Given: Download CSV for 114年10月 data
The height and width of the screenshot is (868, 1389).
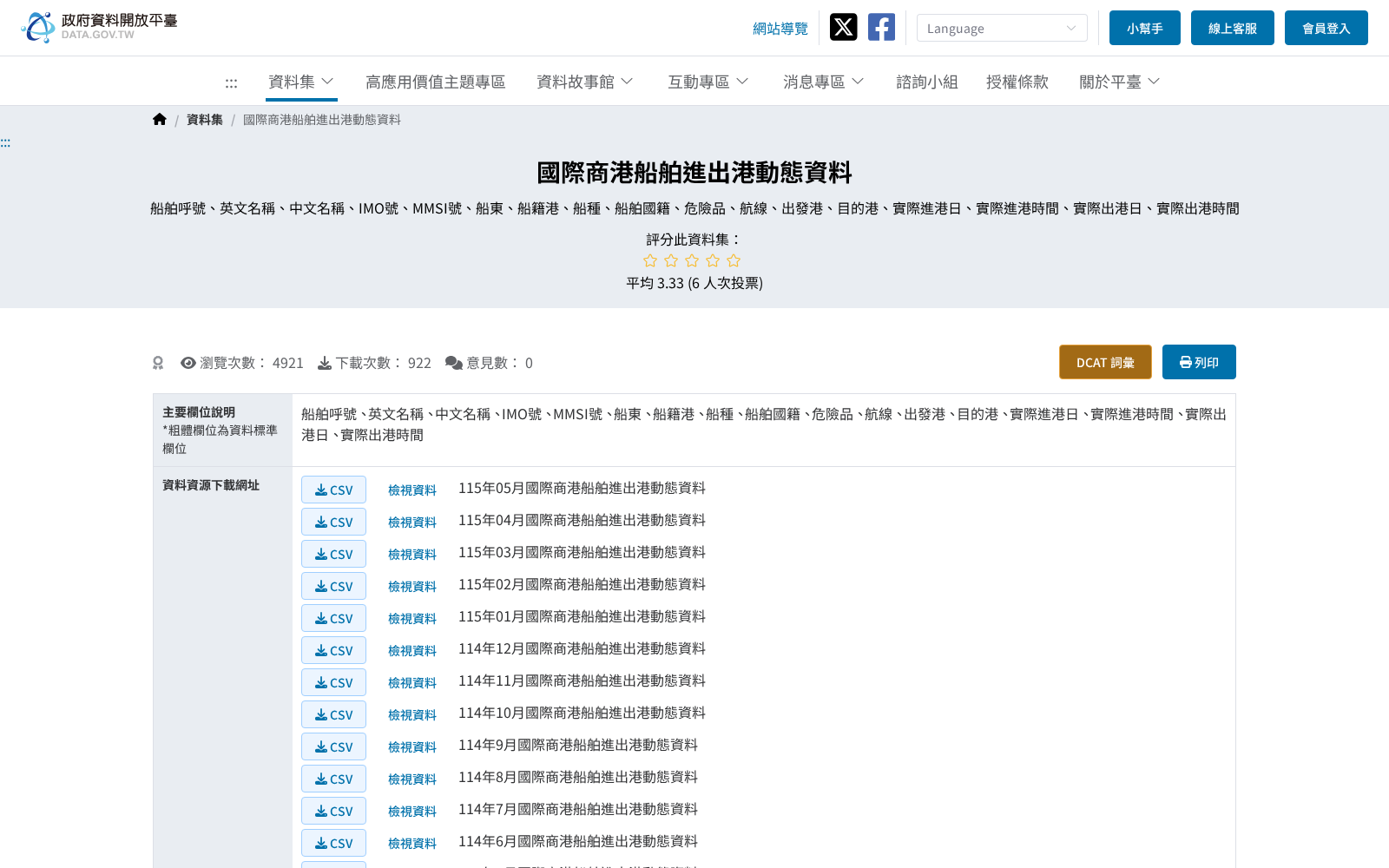Looking at the screenshot, I should coord(333,714).
